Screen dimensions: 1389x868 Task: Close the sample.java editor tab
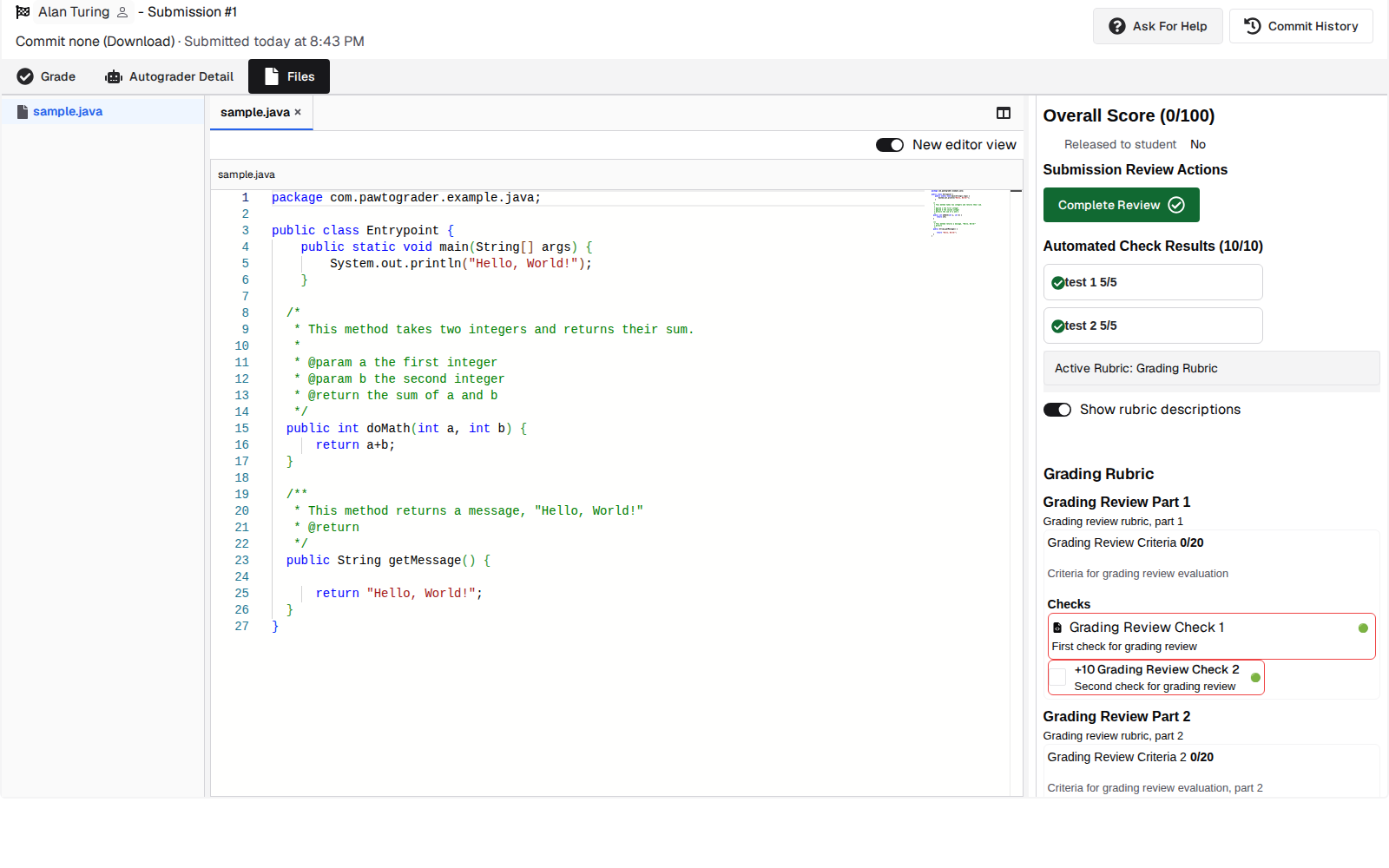pyautogui.click(x=298, y=112)
